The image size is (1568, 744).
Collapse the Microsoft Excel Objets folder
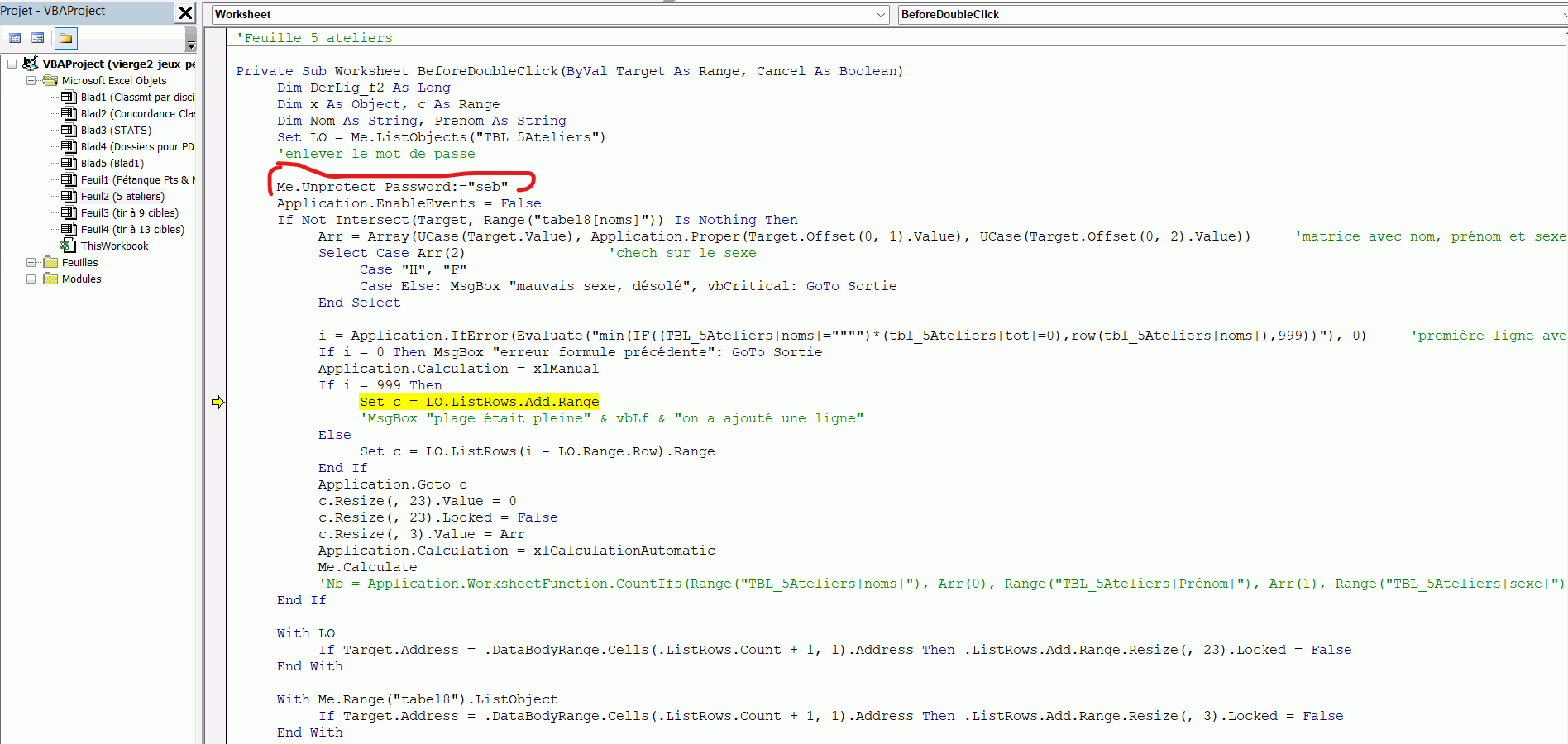(31, 80)
